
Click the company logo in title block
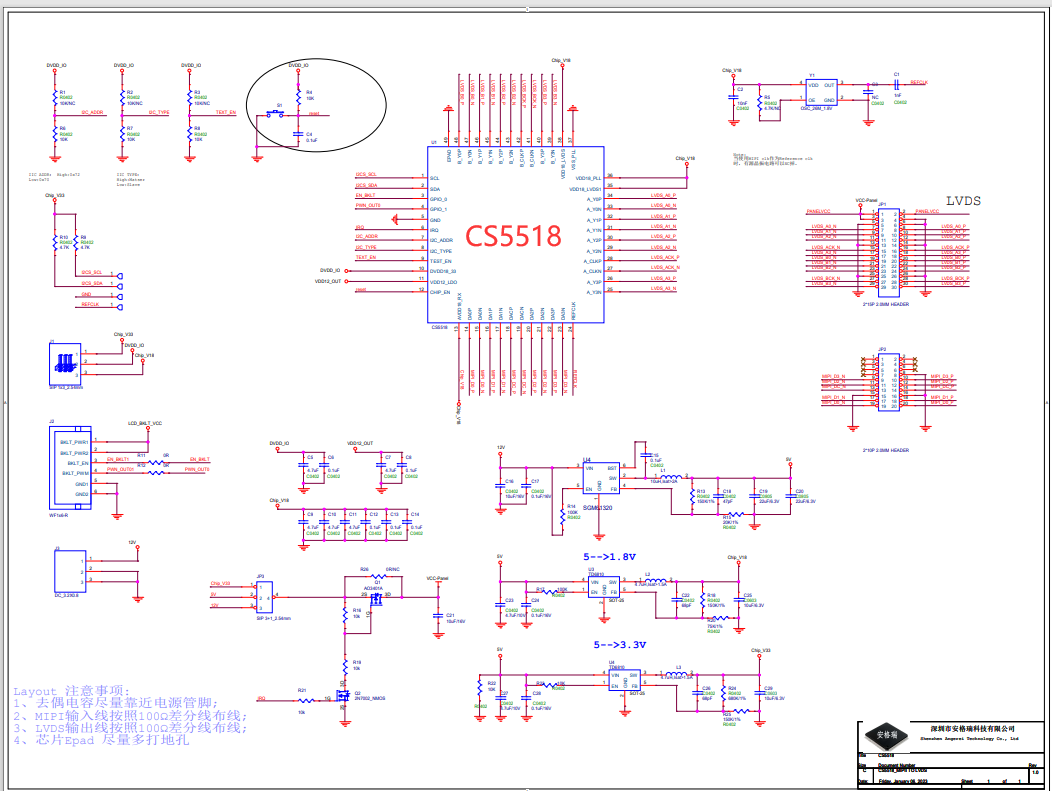point(888,733)
